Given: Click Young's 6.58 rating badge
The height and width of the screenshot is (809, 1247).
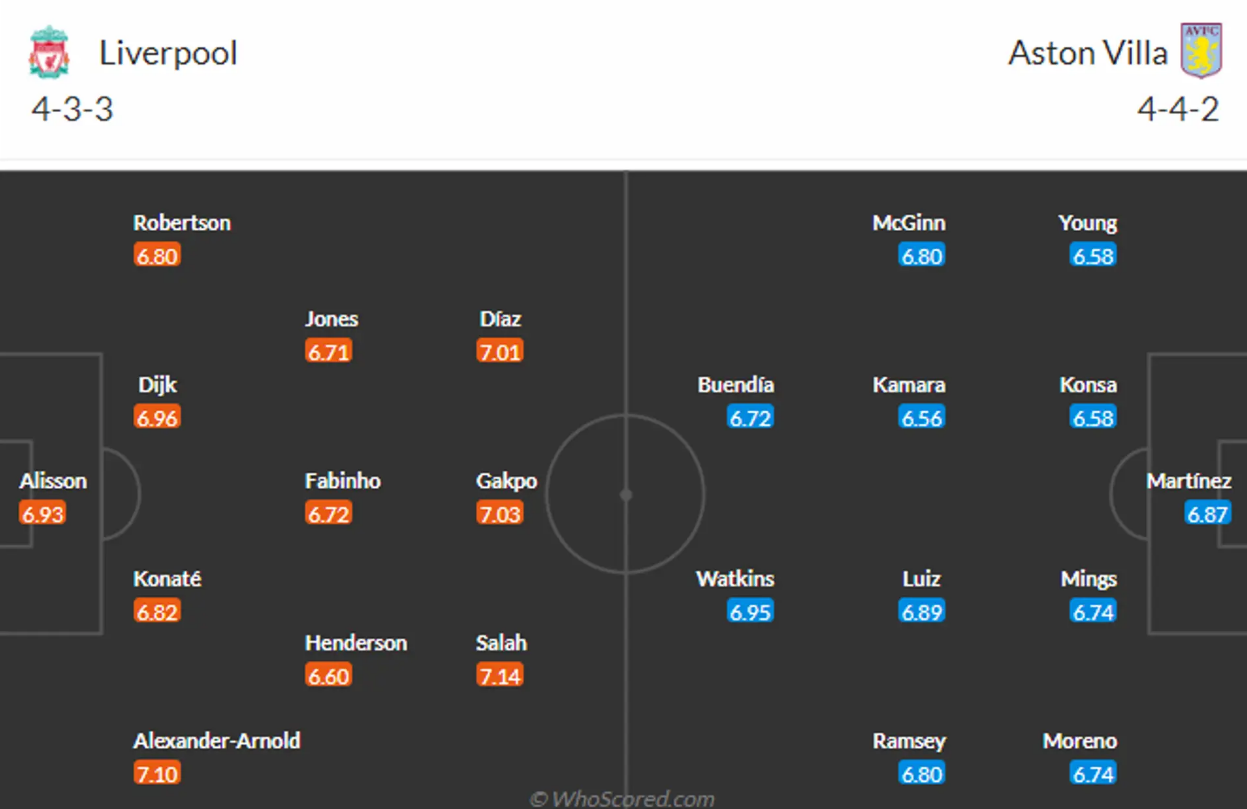Looking at the screenshot, I should pyautogui.click(x=1093, y=256).
